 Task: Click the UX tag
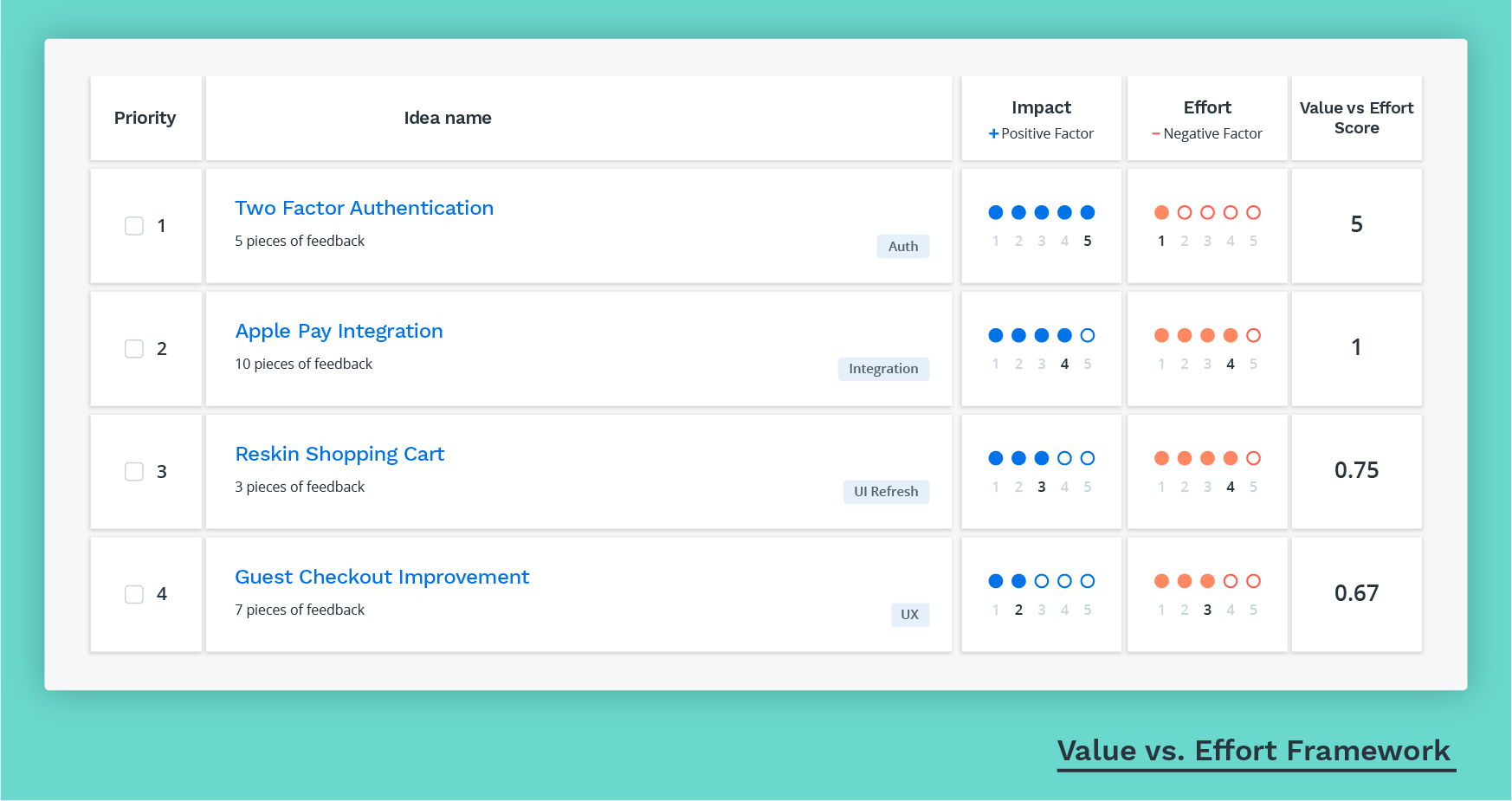click(909, 615)
